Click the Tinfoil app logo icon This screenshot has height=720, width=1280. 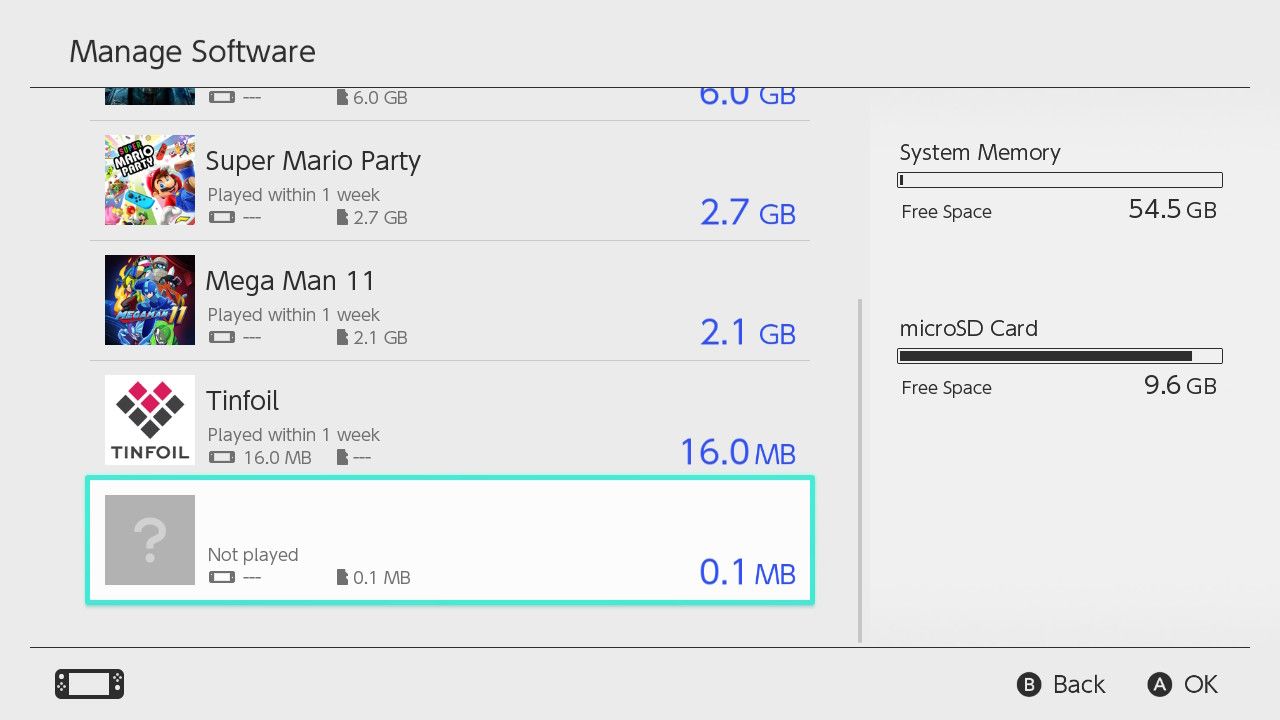(x=150, y=420)
